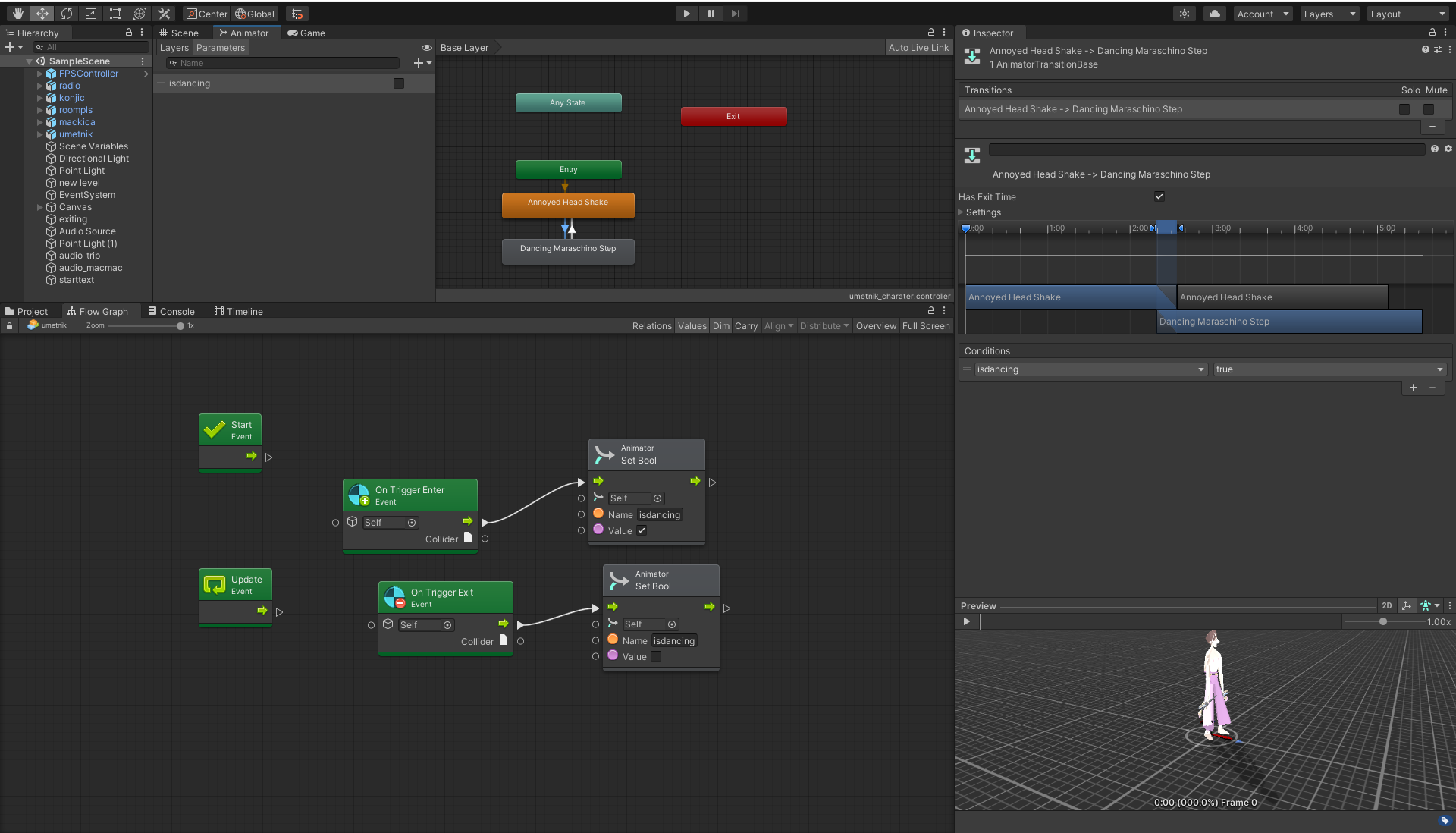Toggle grid snapping icon
The image size is (1456, 833).
click(297, 14)
